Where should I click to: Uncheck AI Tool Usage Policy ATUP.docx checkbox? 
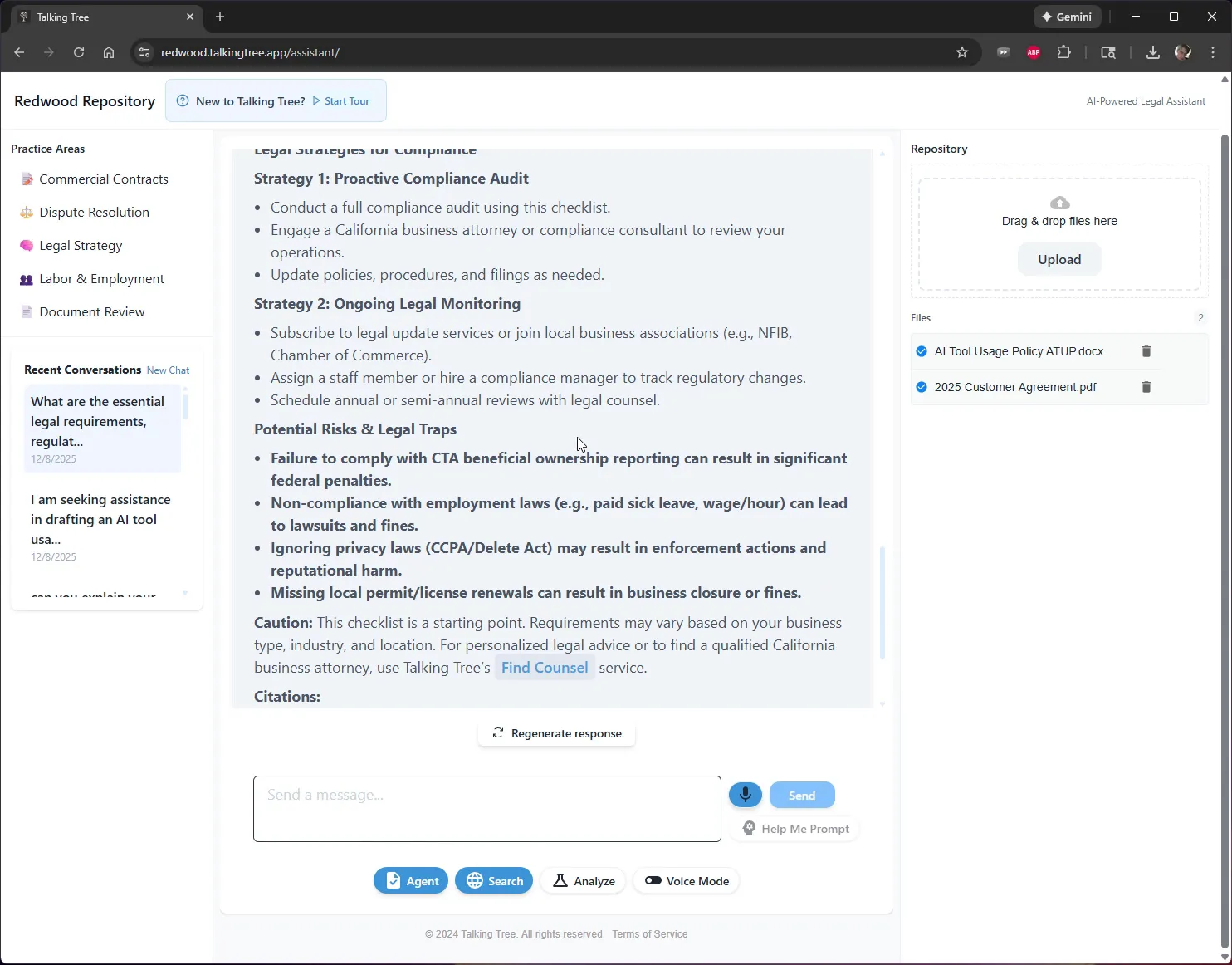pyautogui.click(x=921, y=351)
